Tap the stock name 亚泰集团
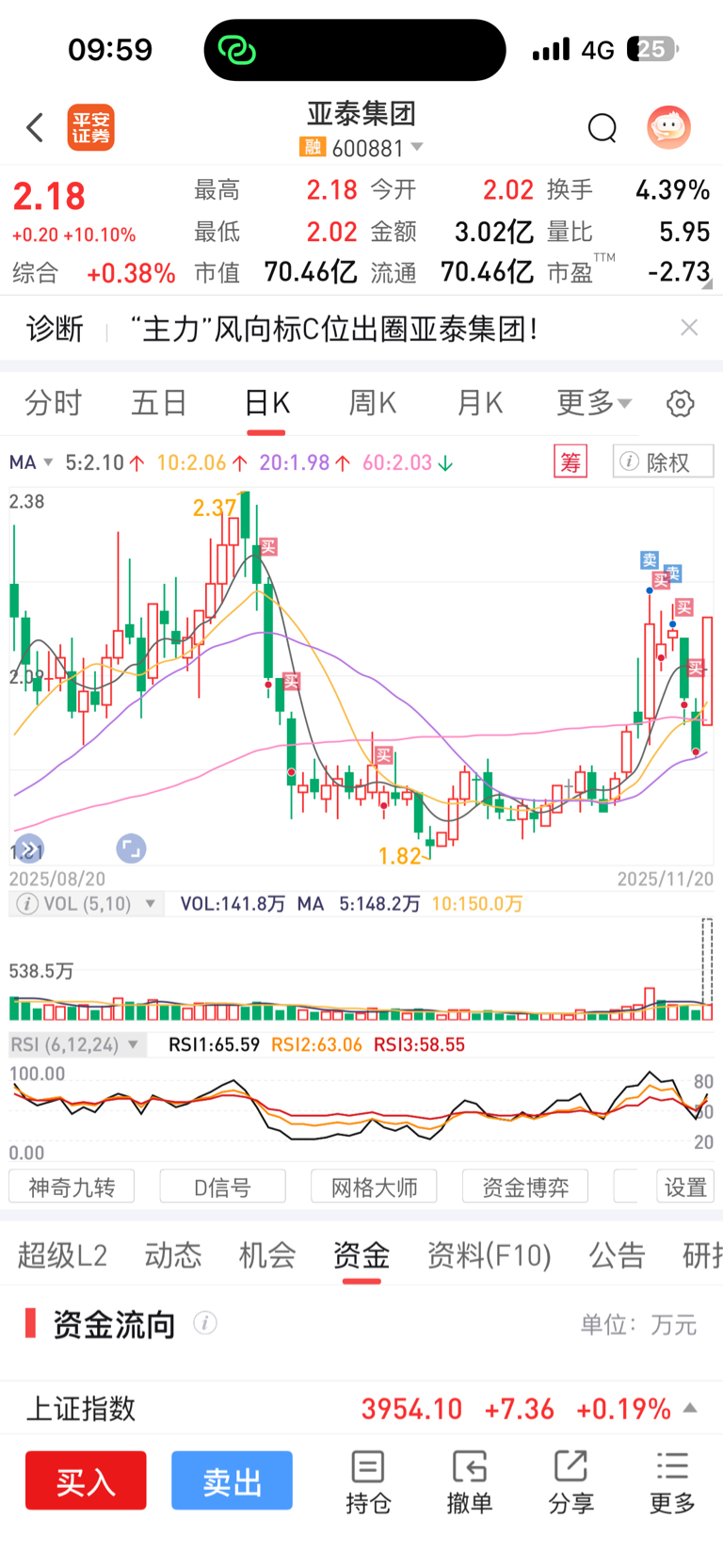The height and width of the screenshot is (1568, 723). [361, 114]
